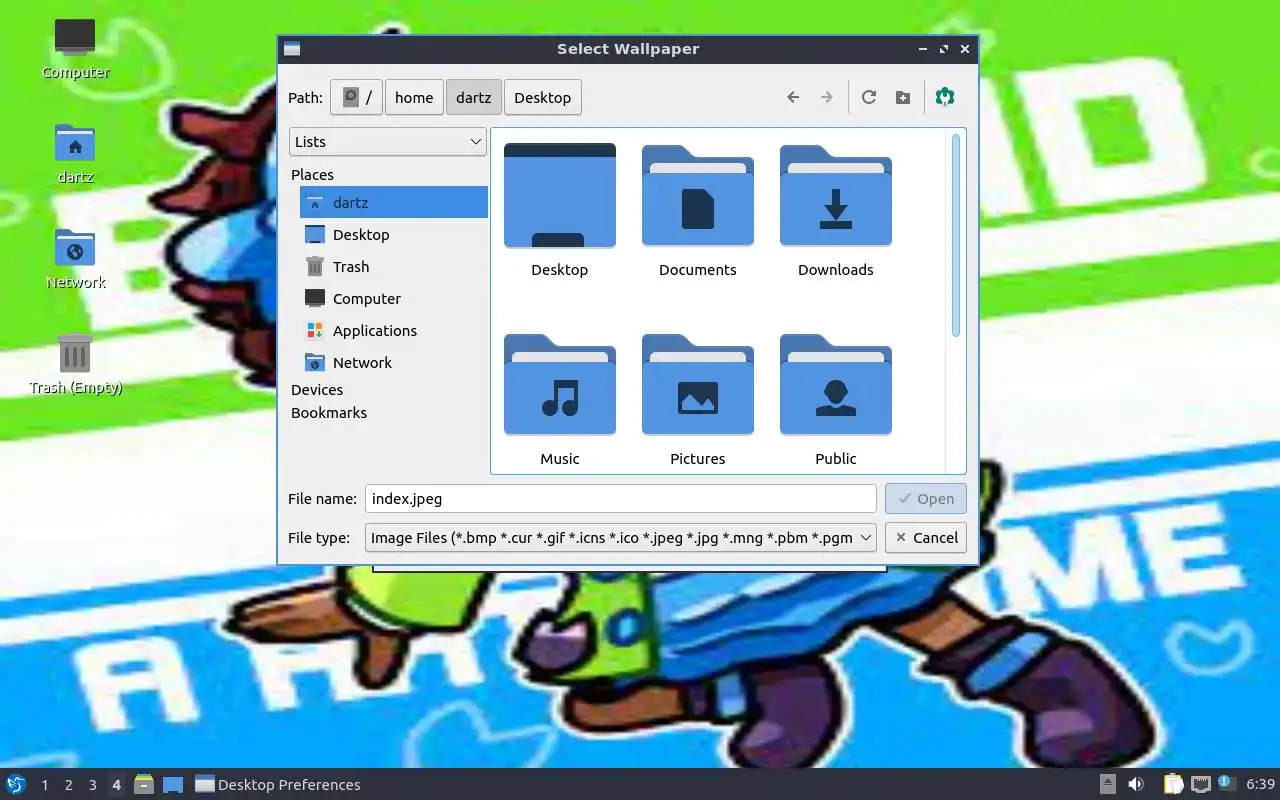Viewport: 1280px width, 800px height.
Task: Collapse the Places section header
Action: point(312,174)
